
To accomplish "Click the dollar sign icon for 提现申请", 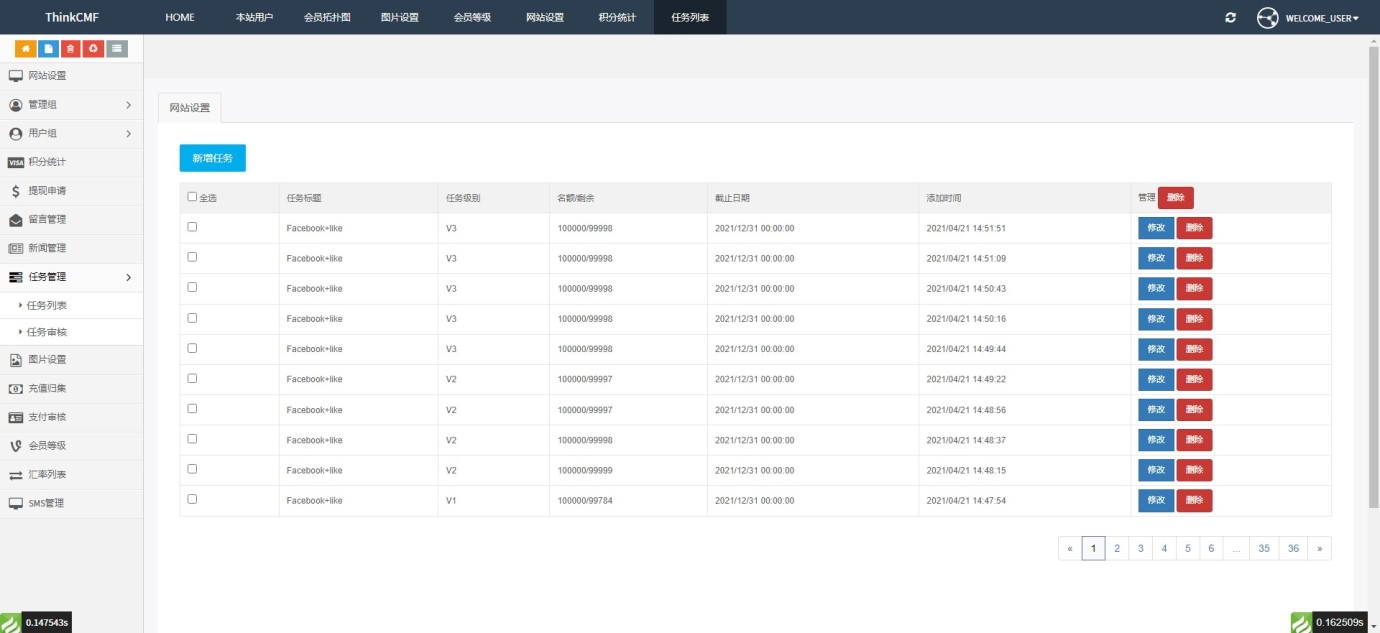I will click(16, 191).
